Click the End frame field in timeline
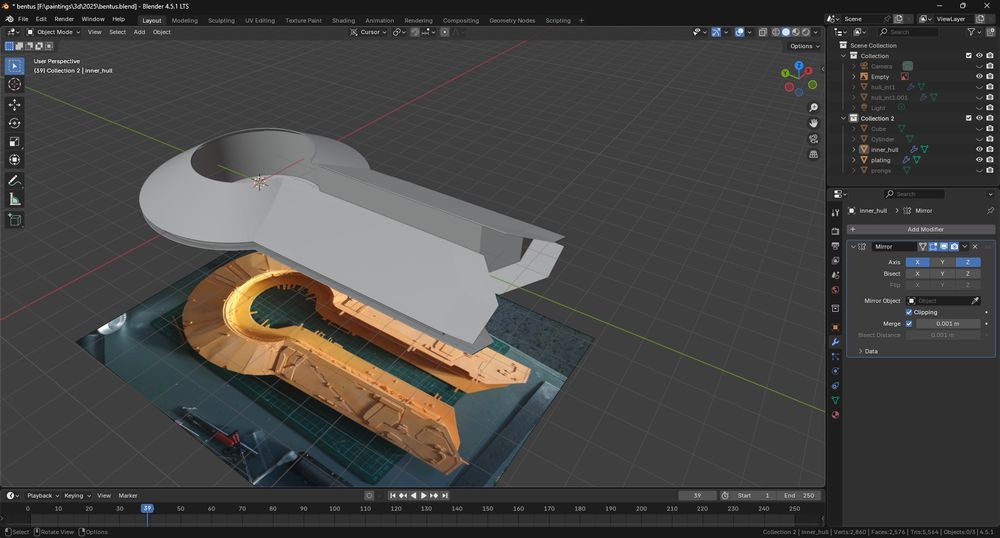The image size is (1000, 538). pos(802,496)
